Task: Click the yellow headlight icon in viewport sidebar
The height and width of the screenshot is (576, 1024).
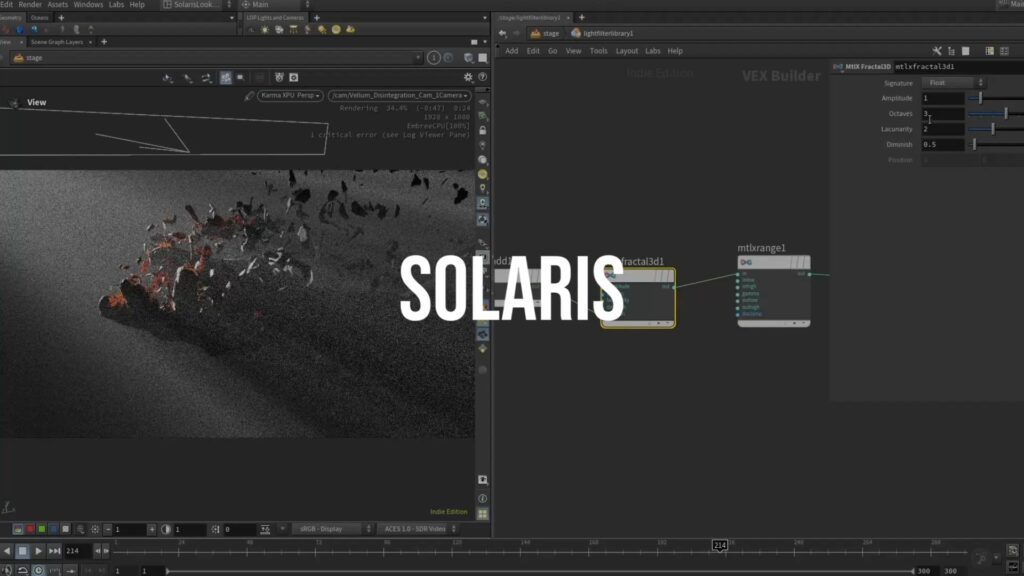Action: pyautogui.click(x=483, y=174)
